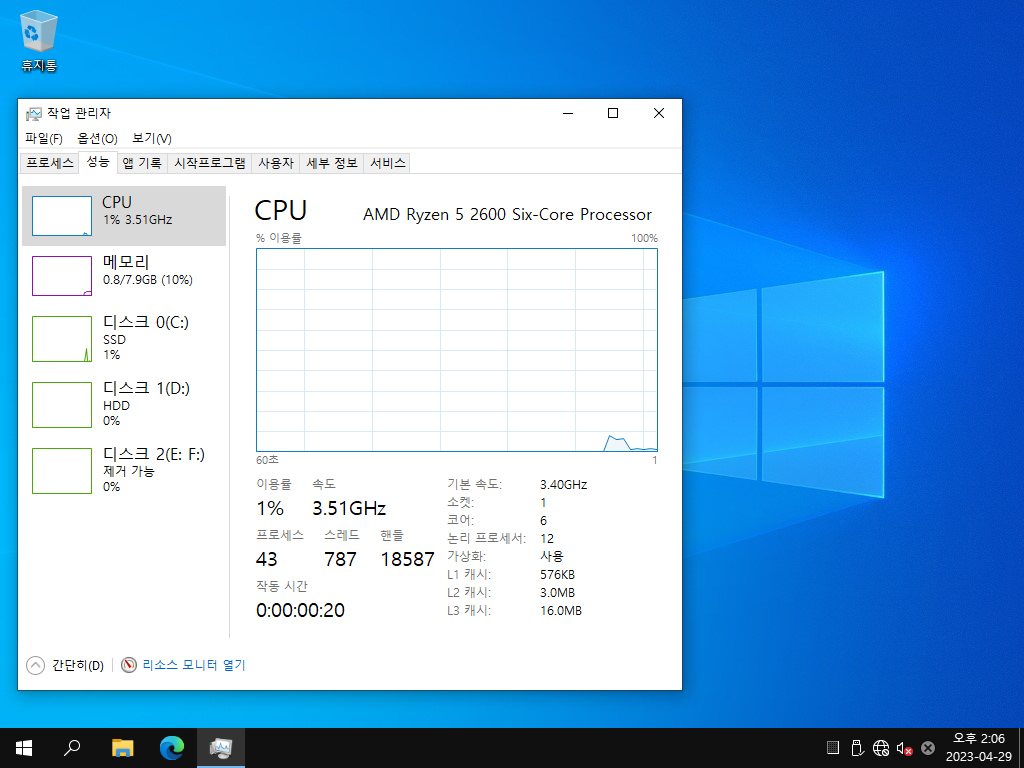This screenshot has width=1024, height=768.
Task: Open the 옵션(O) menu
Action: point(97,138)
